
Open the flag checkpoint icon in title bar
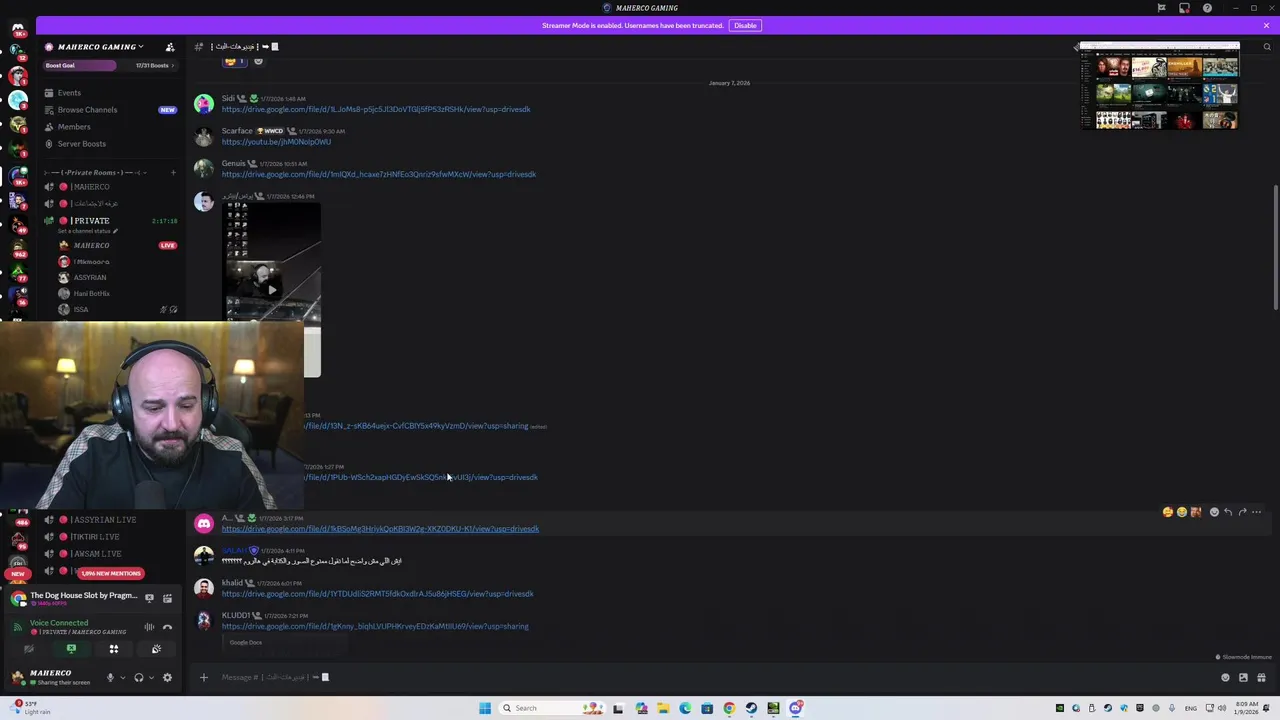[x=1161, y=8]
